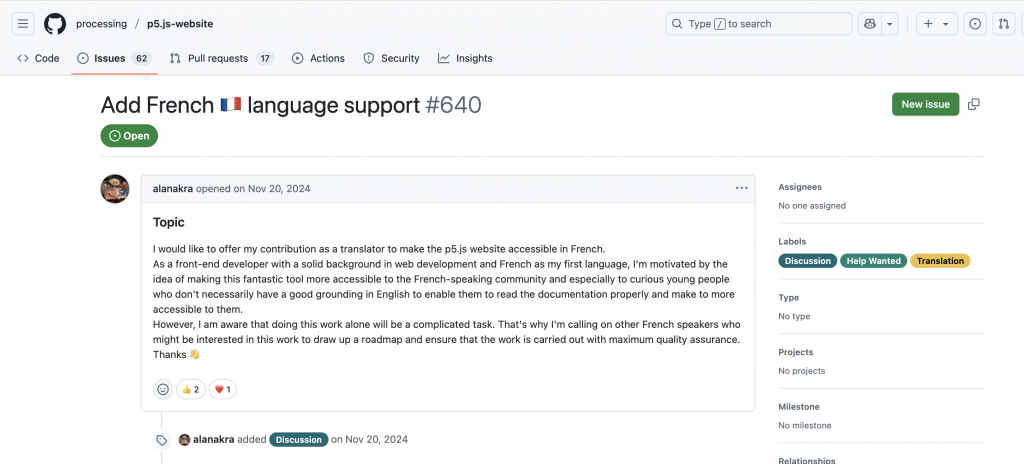This screenshot has height=464, width=1024.
Task: Open the three-dot menu on alanakra's comment
Action: [x=741, y=188]
